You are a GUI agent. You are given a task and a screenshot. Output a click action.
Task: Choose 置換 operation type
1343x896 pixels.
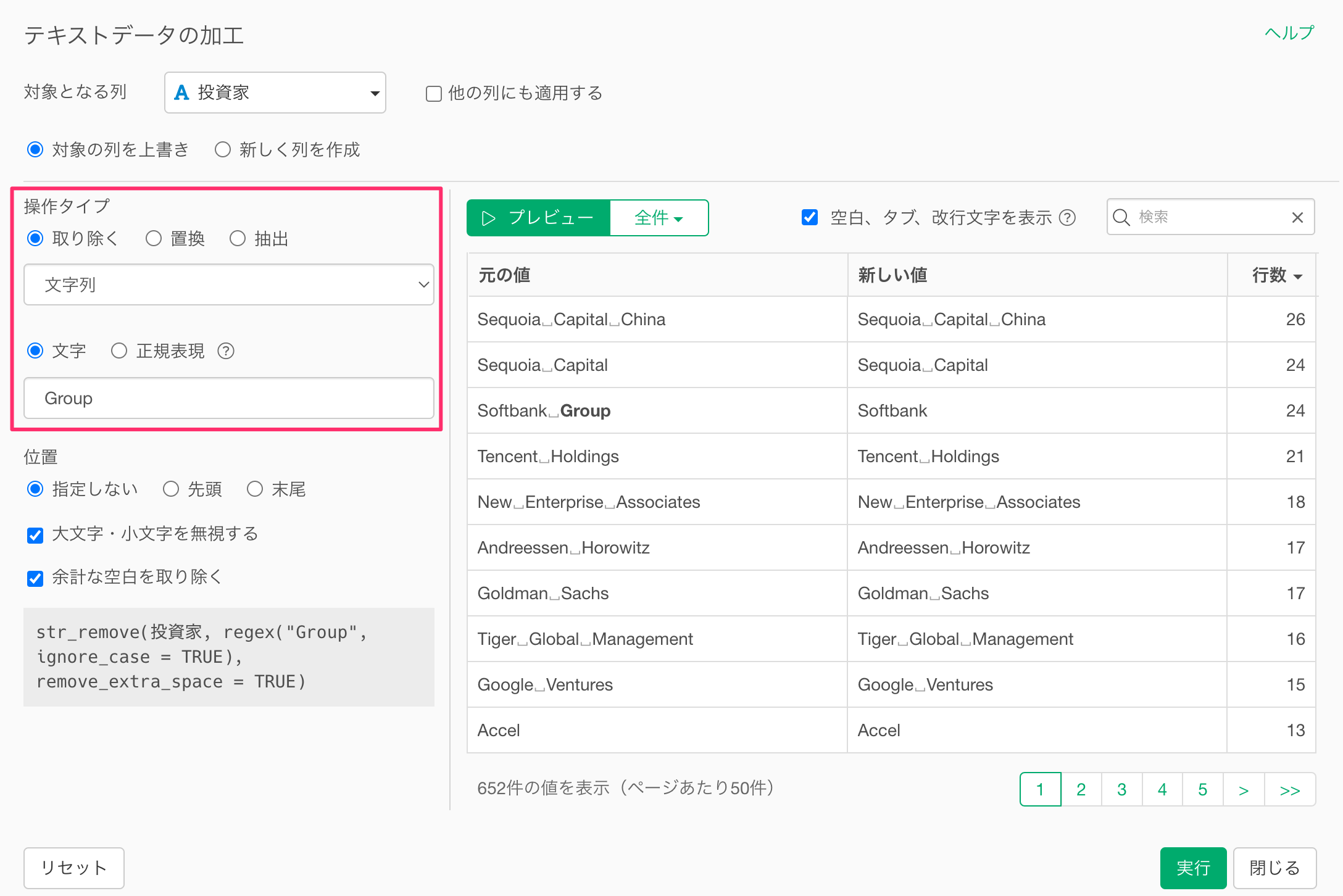click(x=154, y=238)
